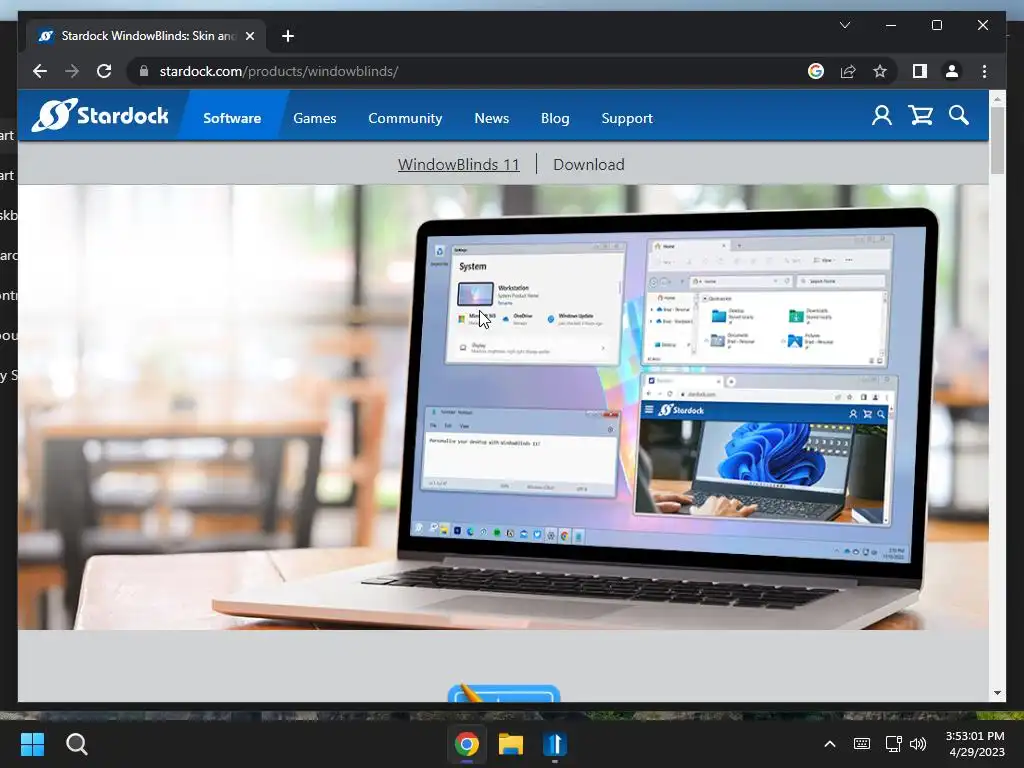The width and height of the screenshot is (1024, 768).
Task: Click the Download link in the sub navigation
Action: [x=588, y=165]
